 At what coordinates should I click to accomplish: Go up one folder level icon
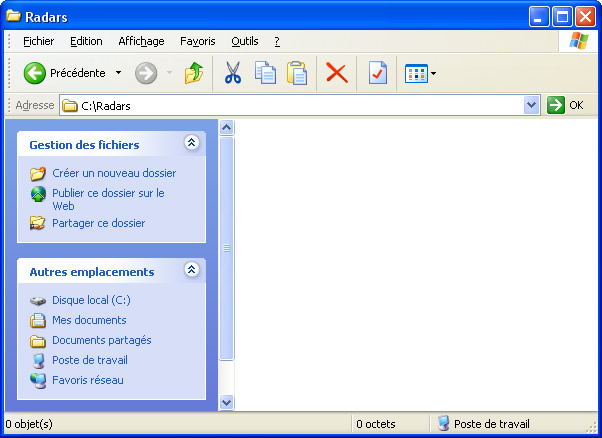[x=194, y=73]
